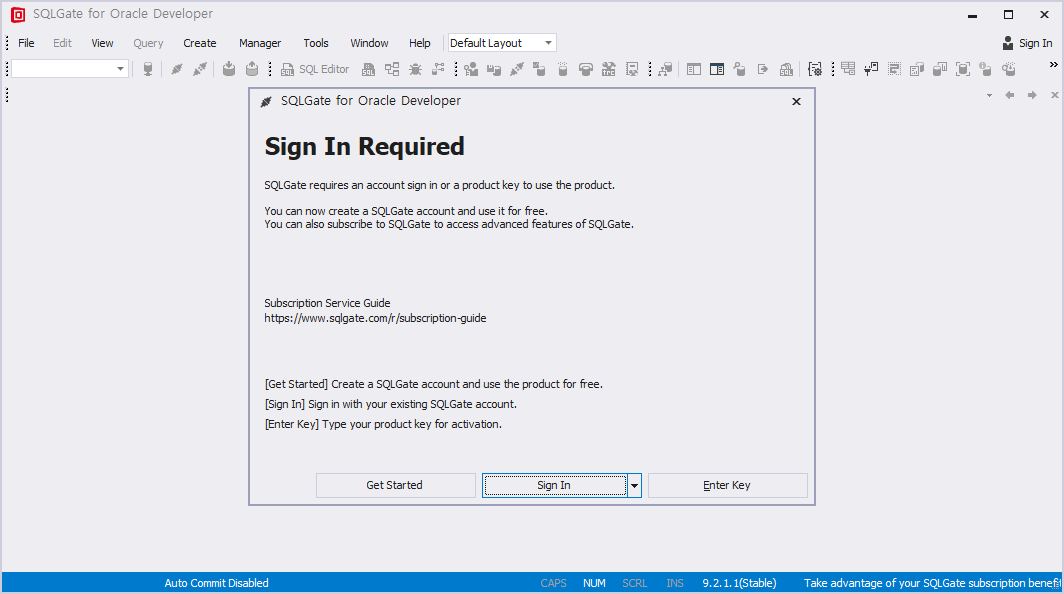Click the certificate document icon
Screen dimensions: 1064x594
tap(632, 69)
